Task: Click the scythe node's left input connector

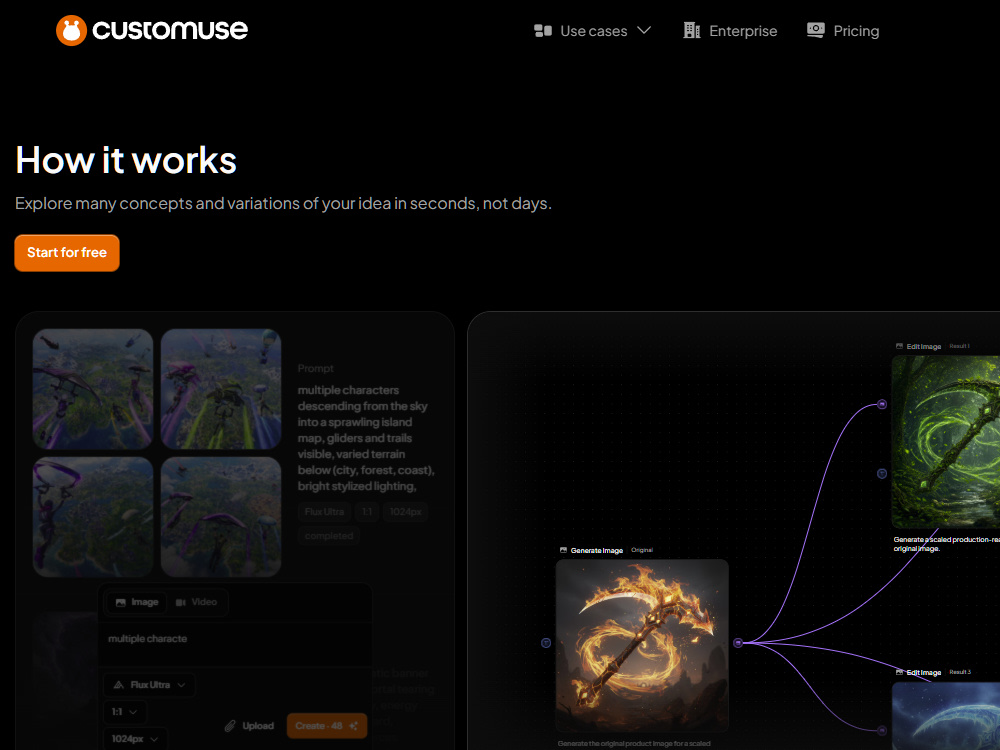Action: pyautogui.click(x=546, y=643)
